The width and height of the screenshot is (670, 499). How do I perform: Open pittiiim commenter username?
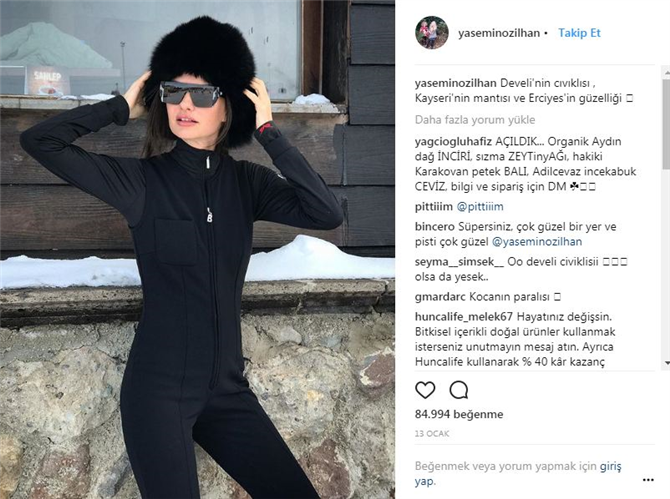point(433,207)
